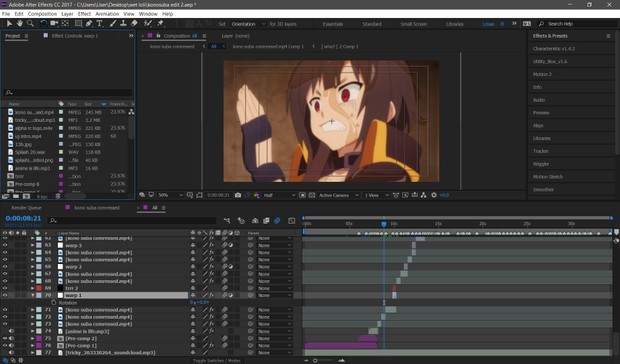Viewport: 620px width, 364px height.
Task: Open the Graph Editor
Action: click(291, 221)
